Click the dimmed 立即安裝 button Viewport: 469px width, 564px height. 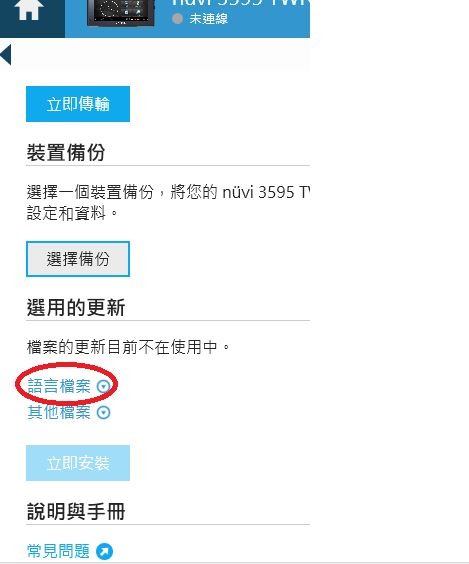pyautogui.click(x=78, y=463)
